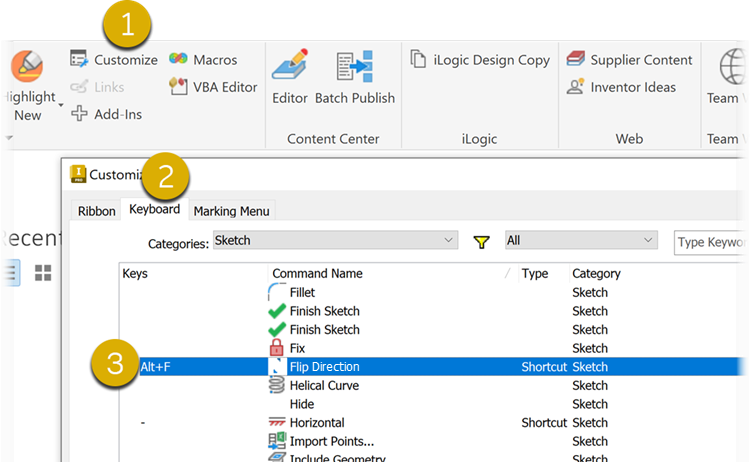This screenshot has width=750, height=462.
Task: Click the Type Keyword search field
Action: pyautogui.click(x=711, y=242)
